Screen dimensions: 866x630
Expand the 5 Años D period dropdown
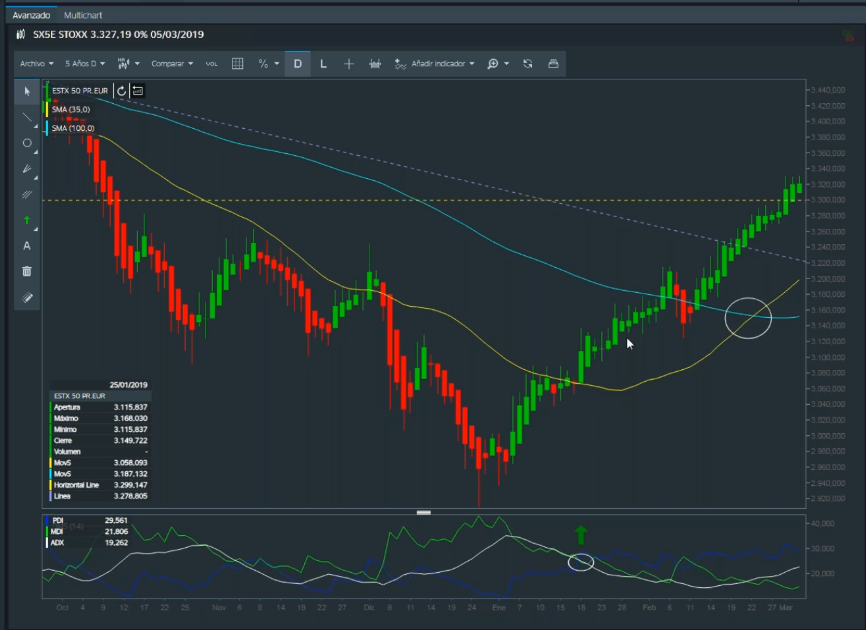click(83, 63)
